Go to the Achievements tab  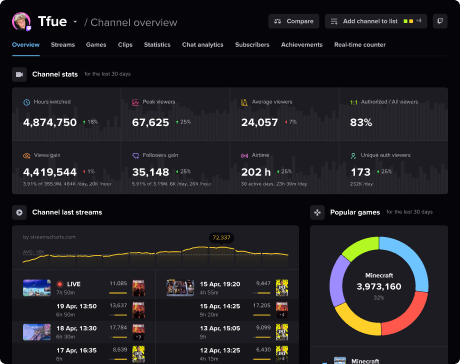click(302, 45)
